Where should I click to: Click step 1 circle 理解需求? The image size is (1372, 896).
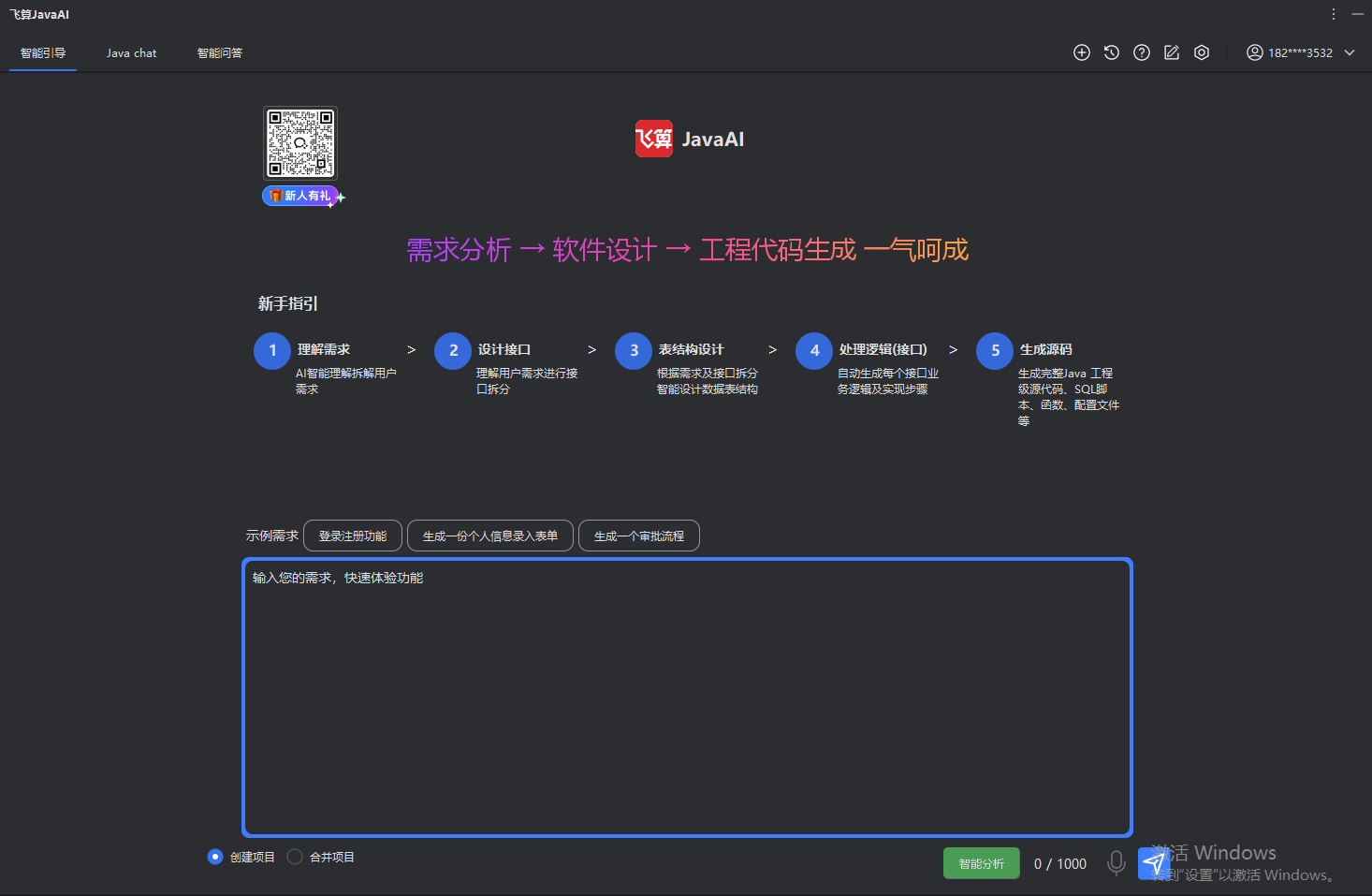point(272,350)
